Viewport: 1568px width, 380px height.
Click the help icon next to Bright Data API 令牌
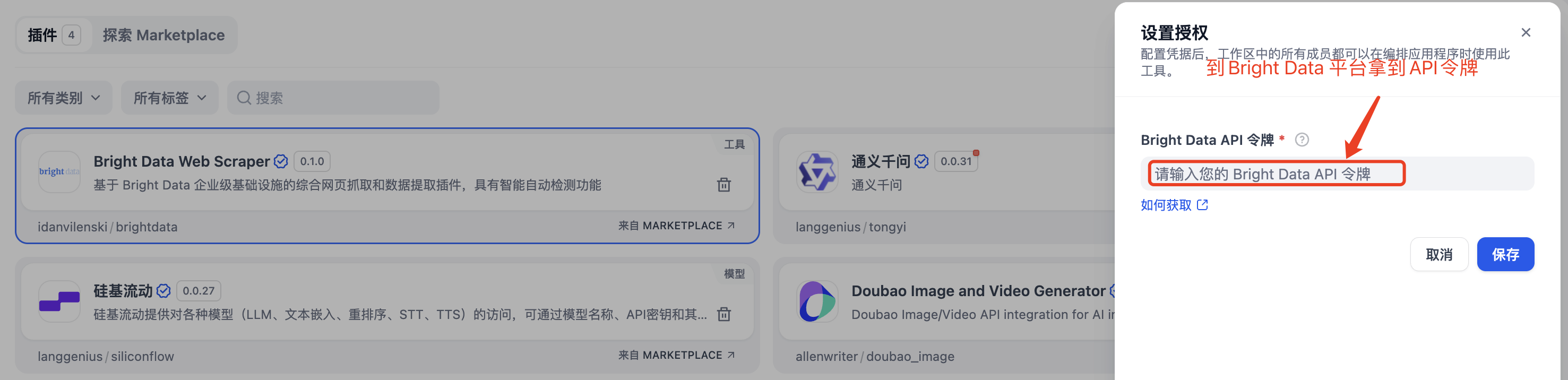(x=1302, y=140)
